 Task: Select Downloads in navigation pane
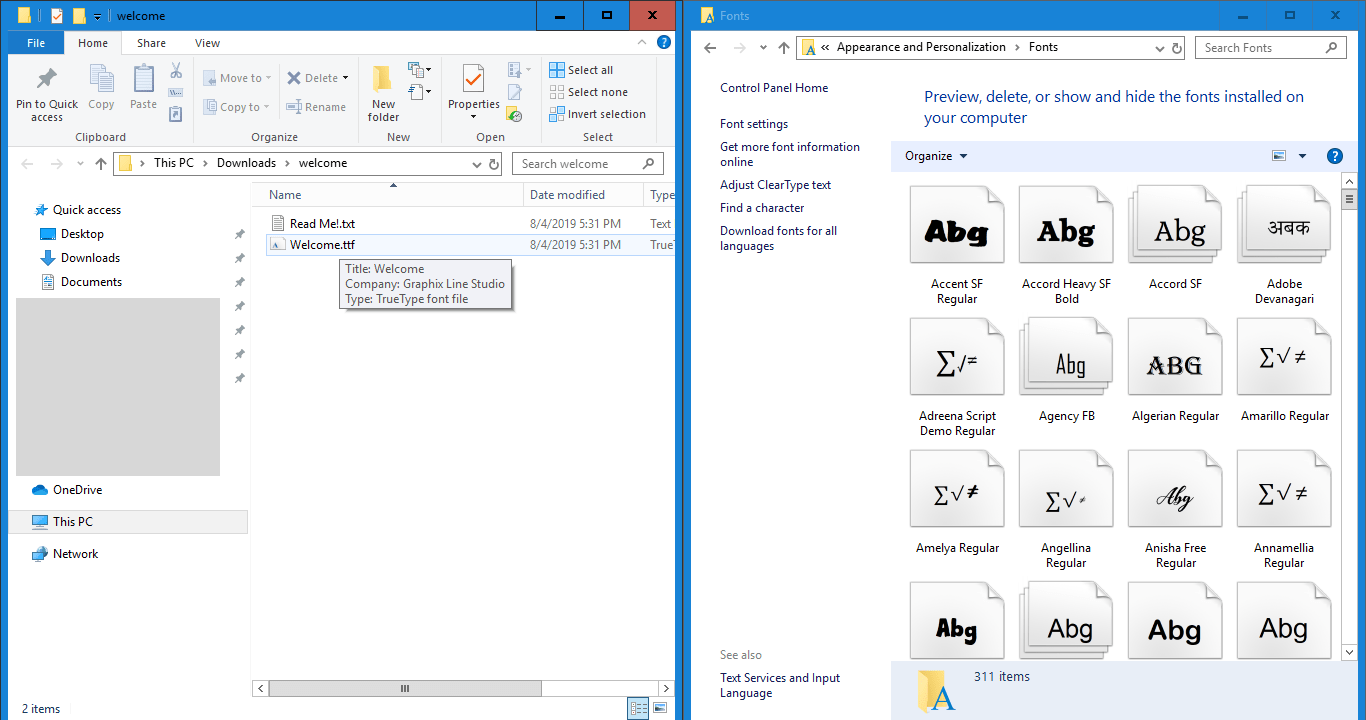tap(79, 258)
